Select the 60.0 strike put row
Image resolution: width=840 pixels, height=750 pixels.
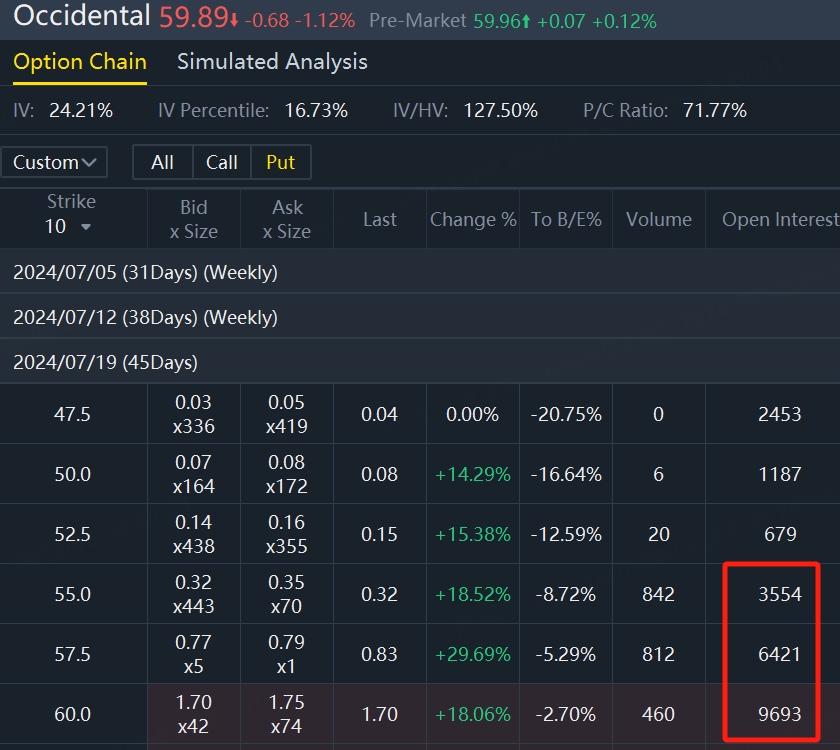click(x=72, y=714)
